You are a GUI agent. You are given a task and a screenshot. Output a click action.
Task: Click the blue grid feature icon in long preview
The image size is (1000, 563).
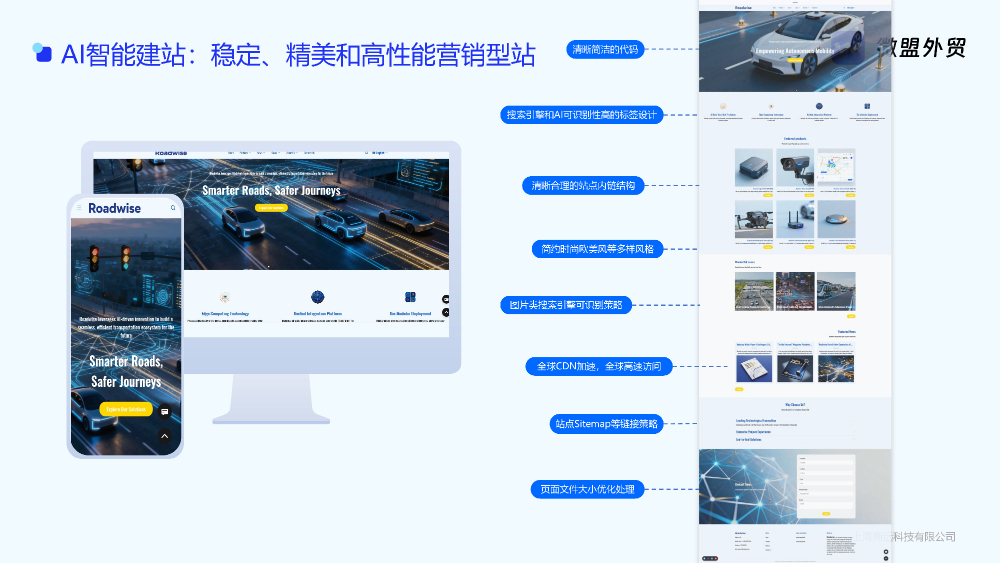[867, 106]
